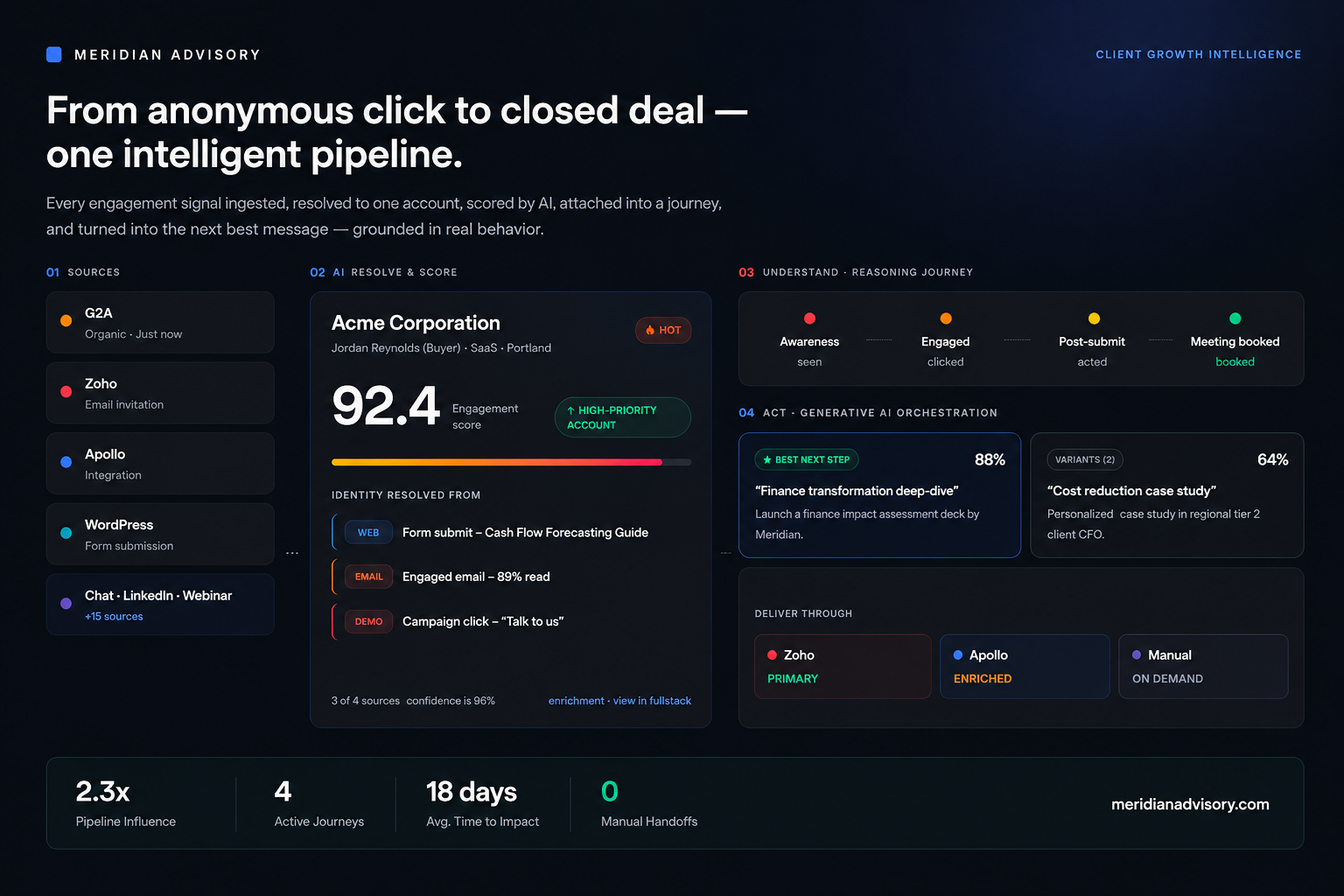The image size is (1344, 896).
Task: Click the green booked status text
Action: (x=1235, y=361)
